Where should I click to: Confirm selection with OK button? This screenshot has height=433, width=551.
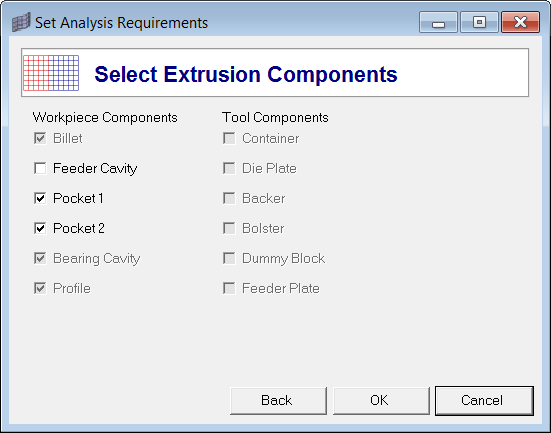[x=381, y=401]
